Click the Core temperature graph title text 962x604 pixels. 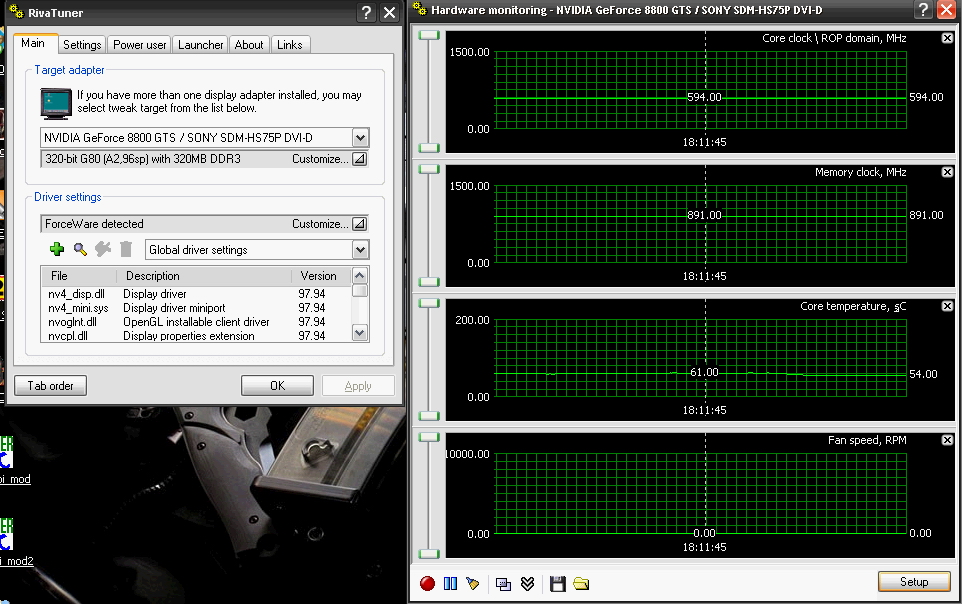click(x=853, y=306)
